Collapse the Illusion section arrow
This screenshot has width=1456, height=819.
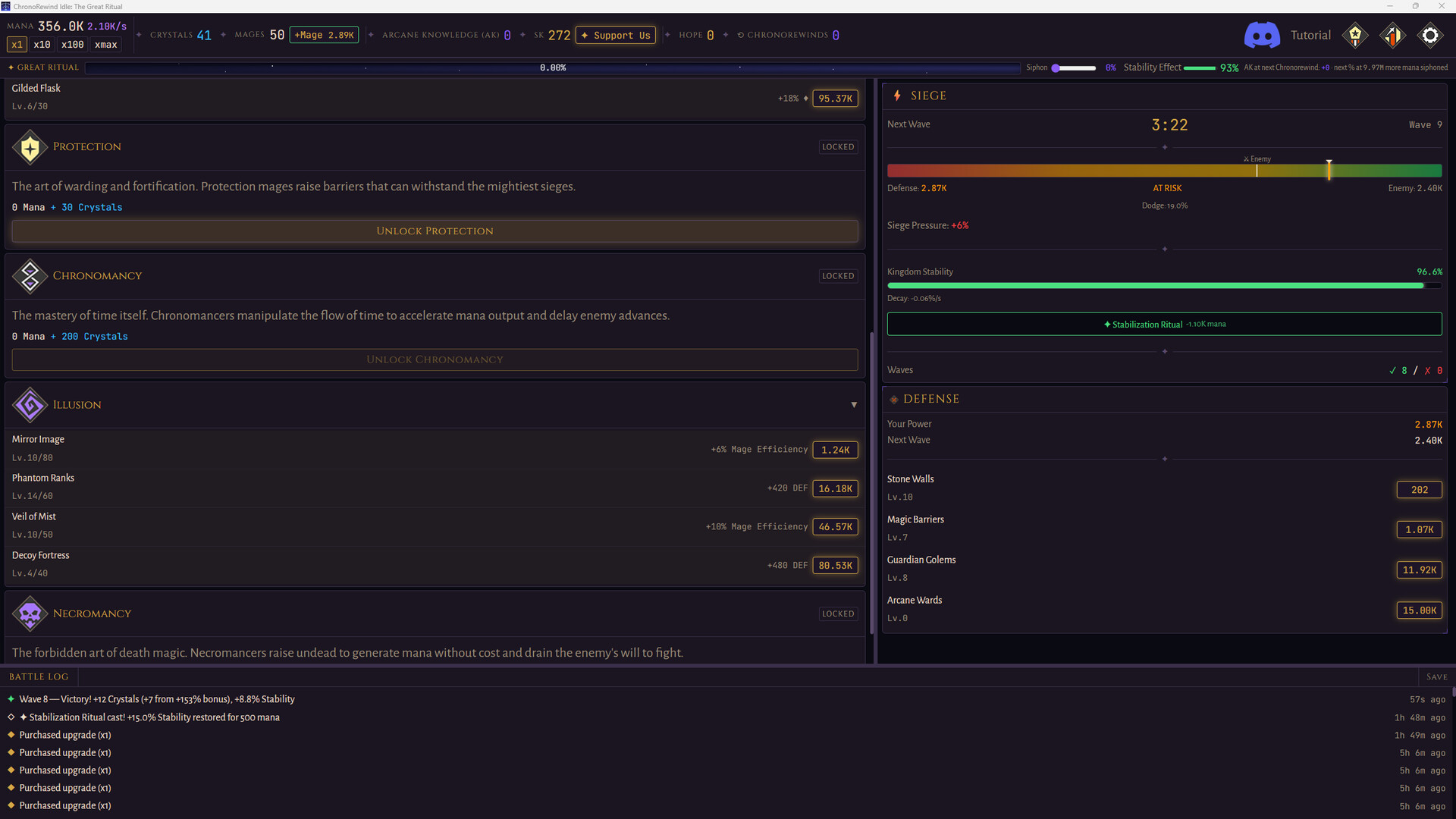coord(854,405)
